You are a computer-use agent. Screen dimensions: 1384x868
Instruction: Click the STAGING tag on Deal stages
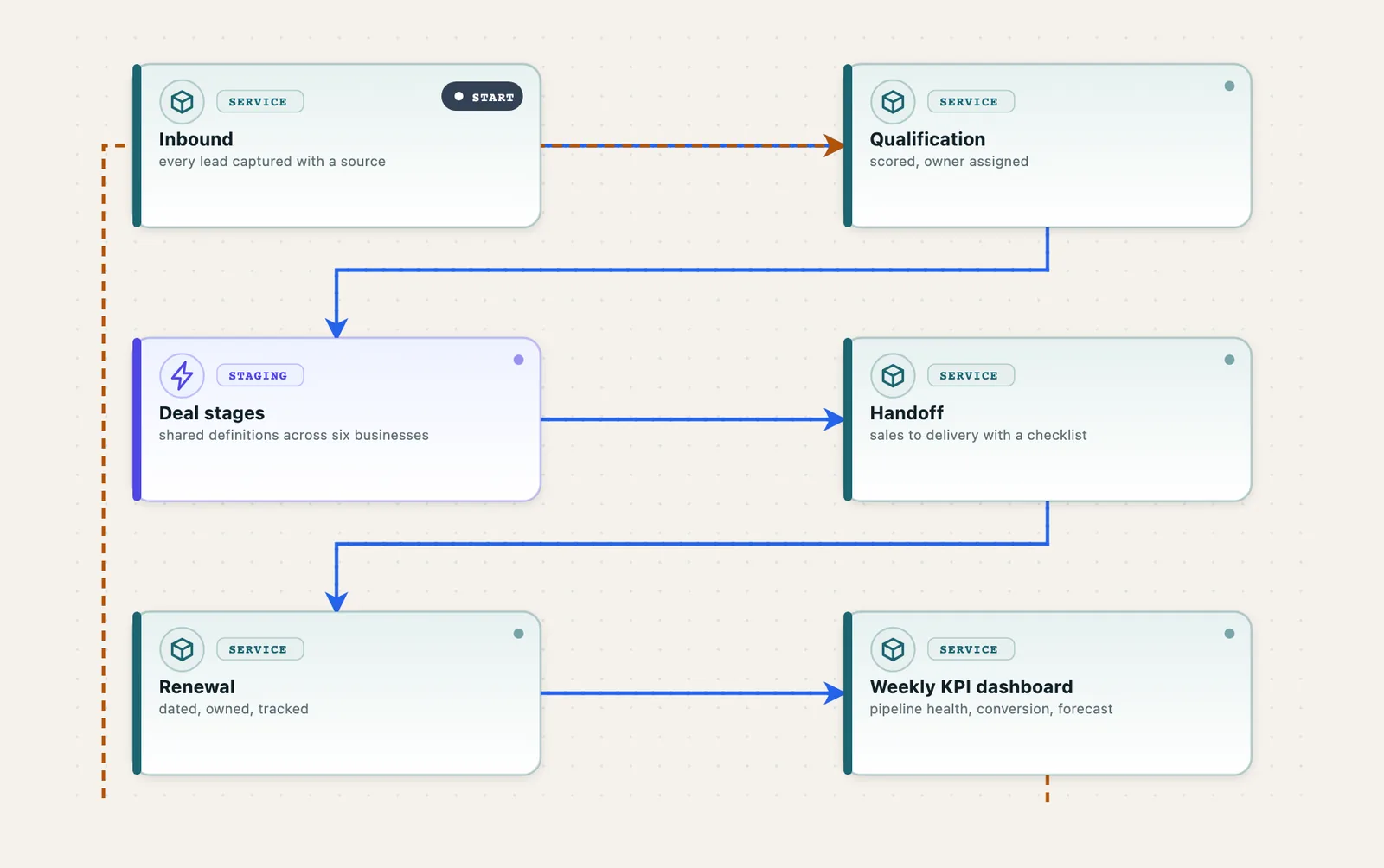[259, 376]
